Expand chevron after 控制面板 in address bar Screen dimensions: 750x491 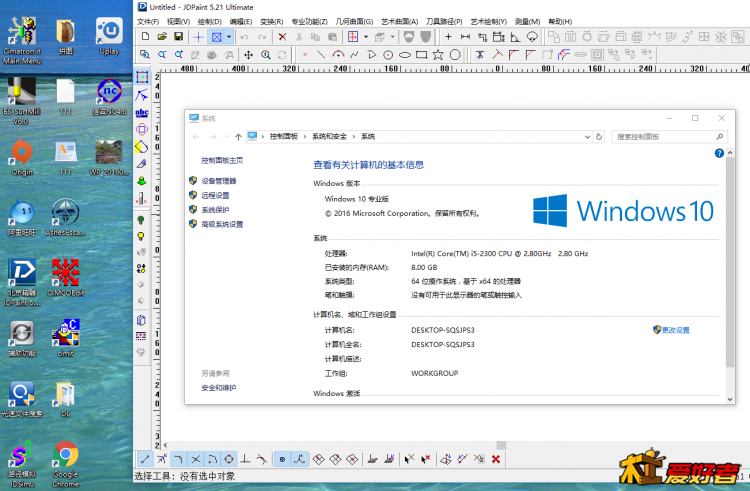point(305,137)
